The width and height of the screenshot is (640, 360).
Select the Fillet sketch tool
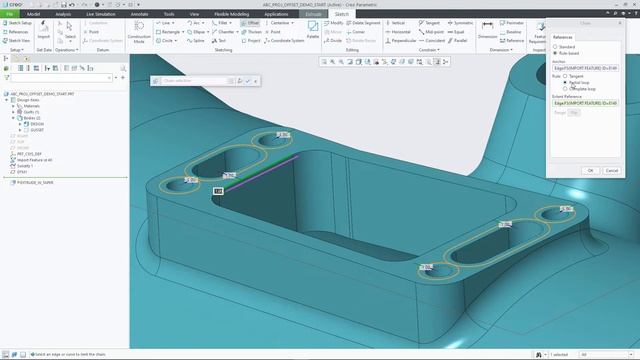pos(220,23)
